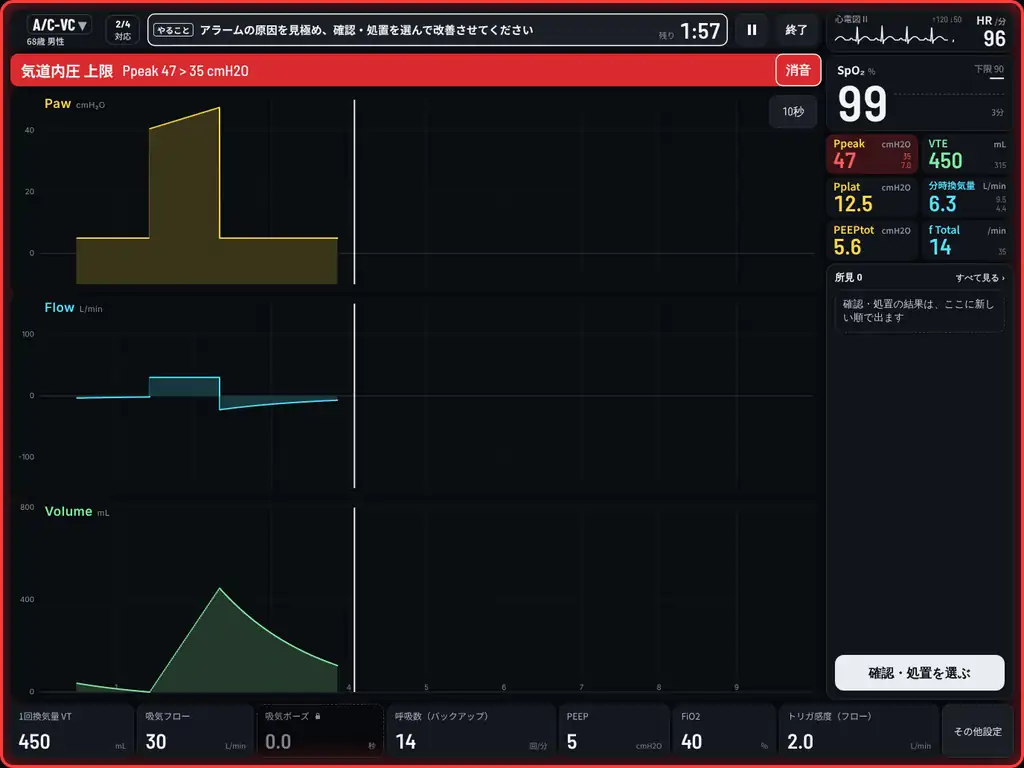The image size is (1024, 768).
Task: Select the Pplat 12.5 reading tile
Action: [x=872, y=197]
